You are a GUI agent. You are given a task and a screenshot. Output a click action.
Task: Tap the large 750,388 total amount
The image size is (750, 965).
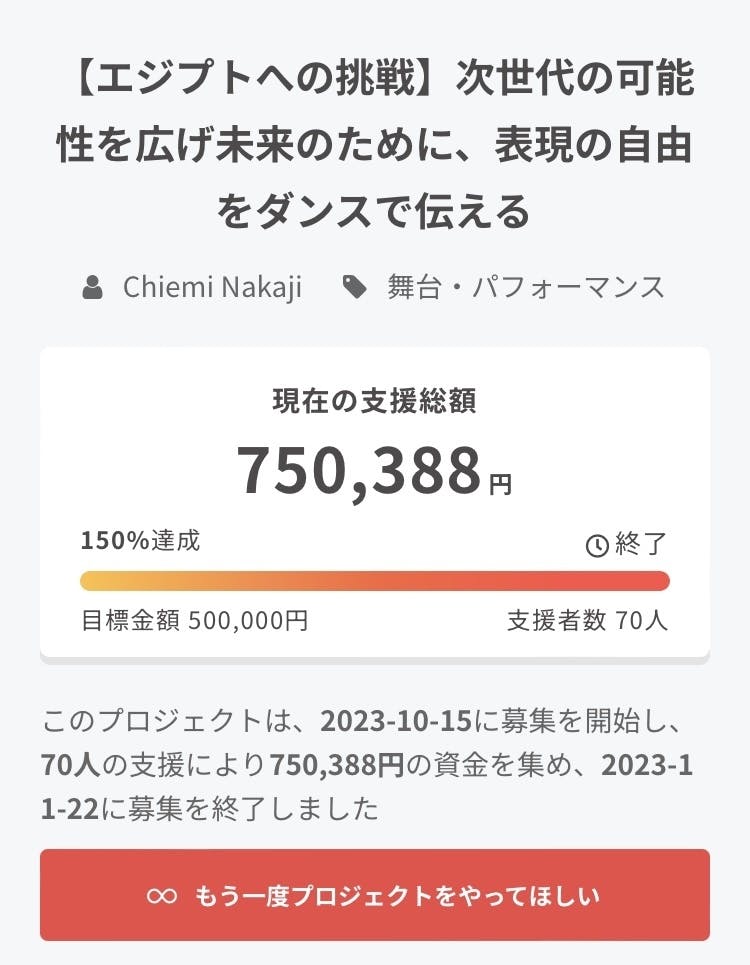tap(360, 470)
